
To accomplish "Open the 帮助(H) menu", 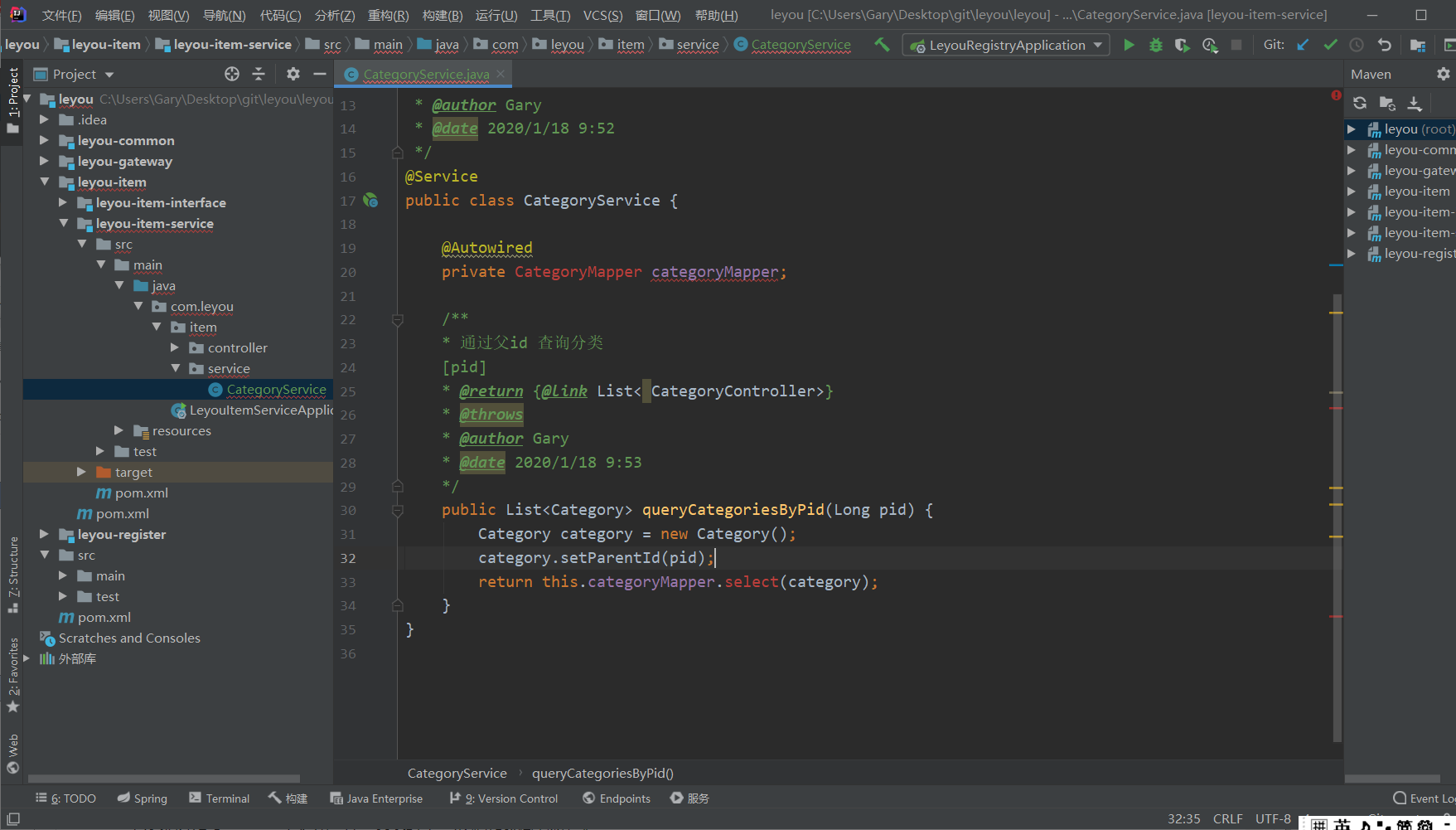I will click(x=716, y=15).
